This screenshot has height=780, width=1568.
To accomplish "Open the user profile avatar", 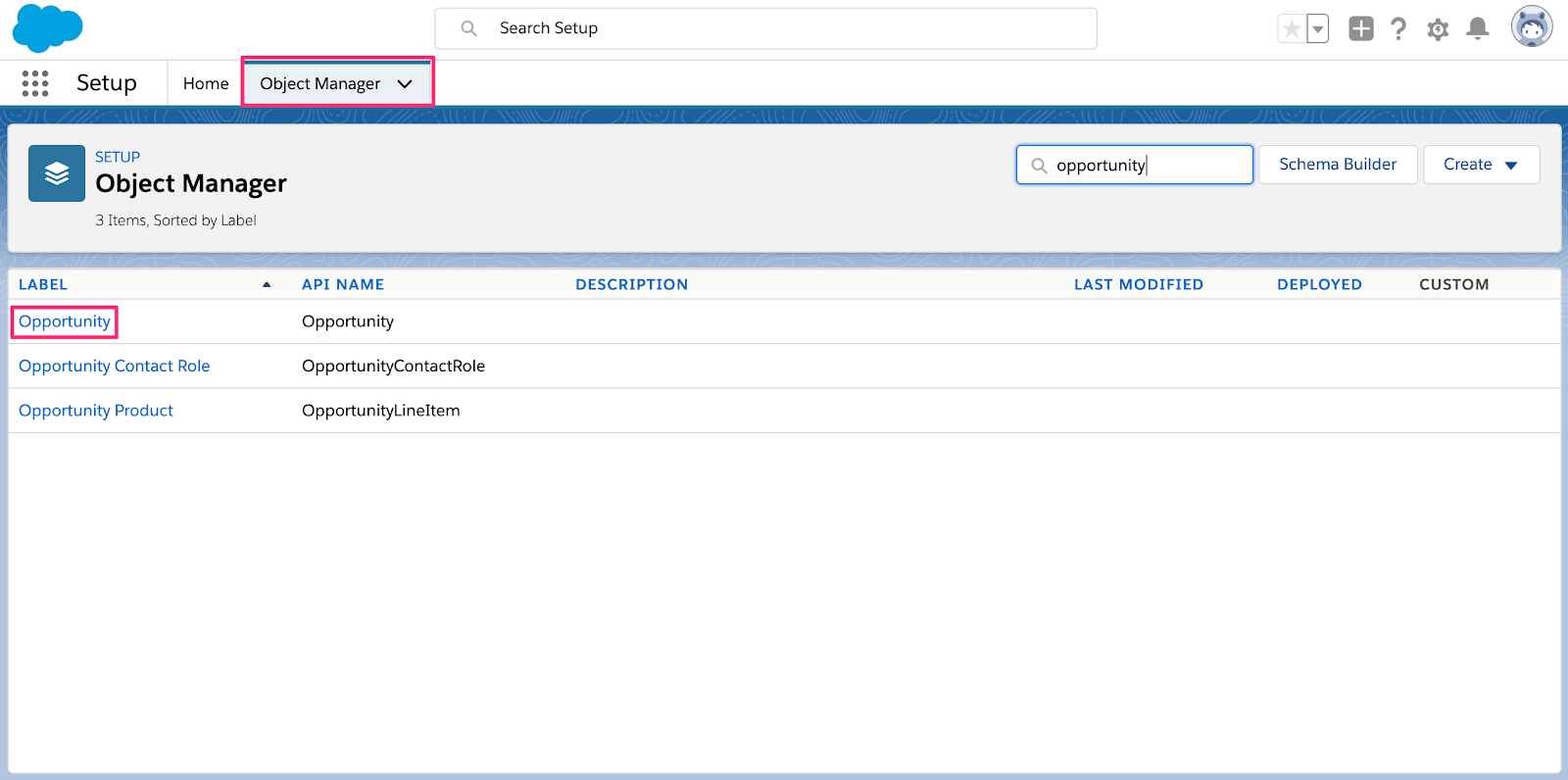I will point(1532,27).
